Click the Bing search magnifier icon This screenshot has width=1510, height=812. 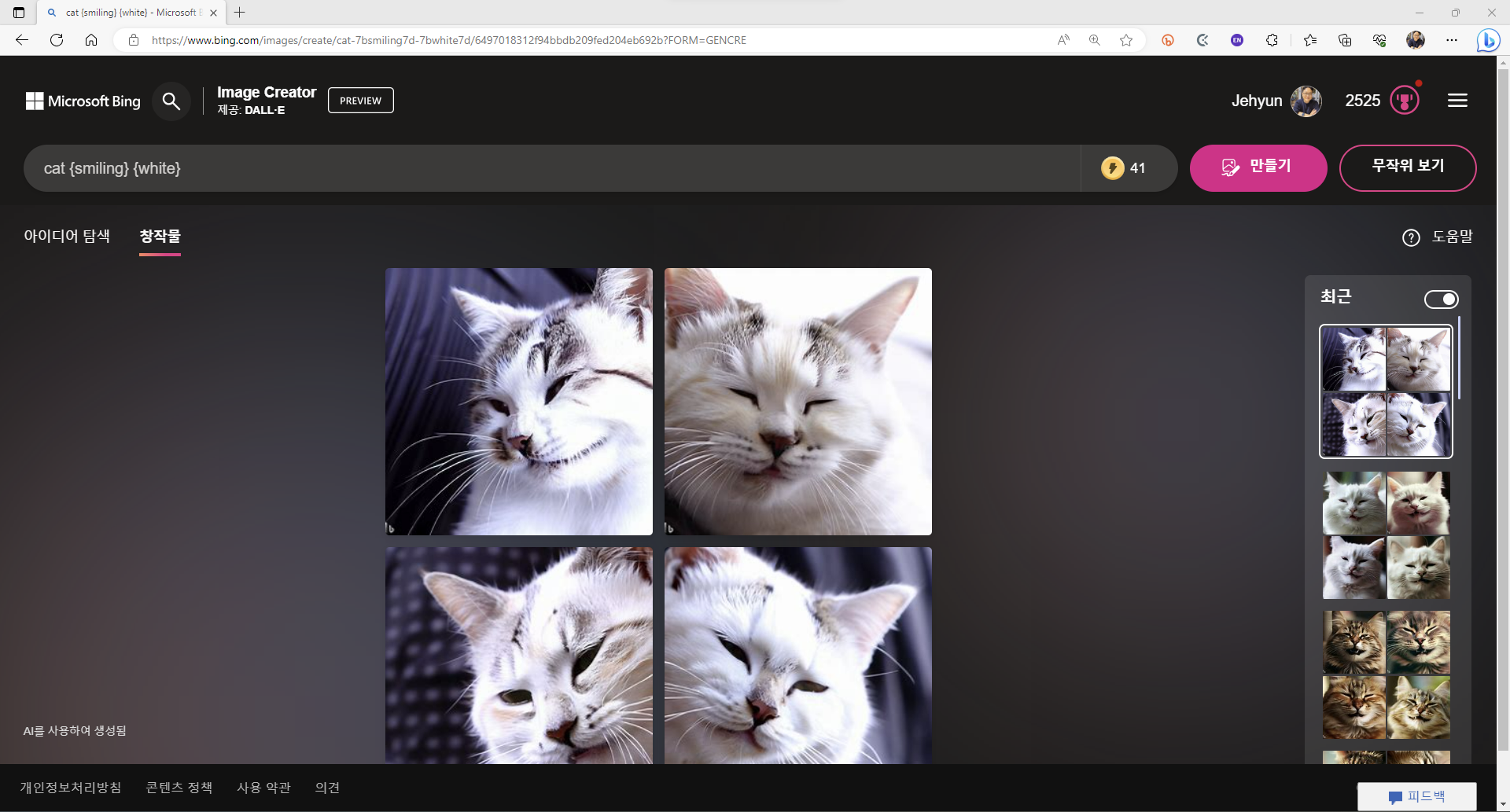pyautogui.click(x=171, y=101)
